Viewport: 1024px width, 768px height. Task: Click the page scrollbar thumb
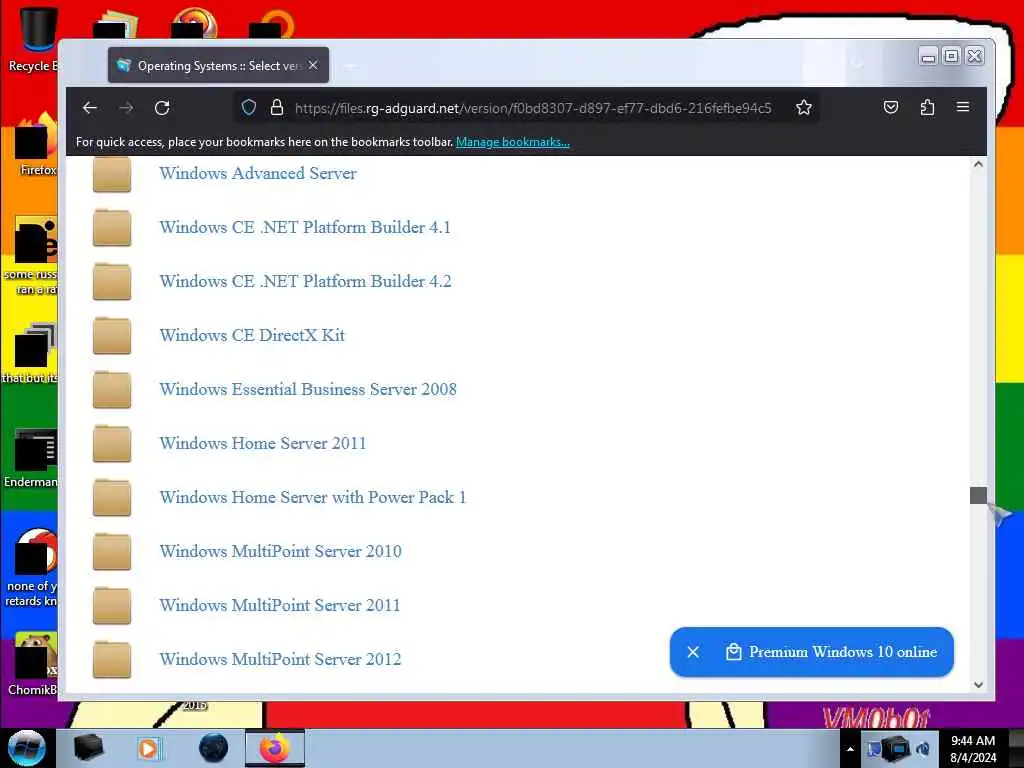[978, 496]
